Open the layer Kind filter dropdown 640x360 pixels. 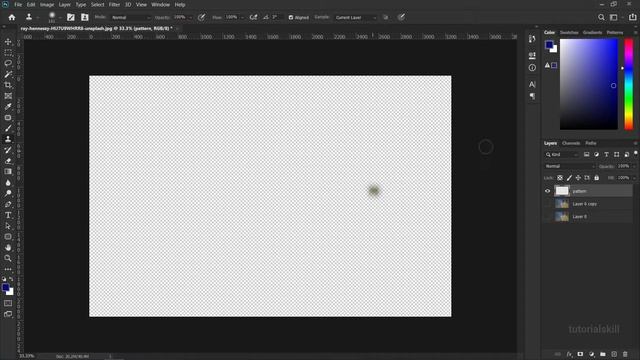(562, 154)
